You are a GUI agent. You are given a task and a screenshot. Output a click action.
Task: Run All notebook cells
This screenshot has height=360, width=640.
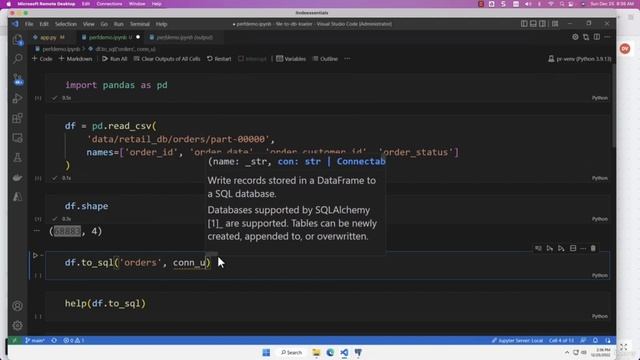coord(114,59)
